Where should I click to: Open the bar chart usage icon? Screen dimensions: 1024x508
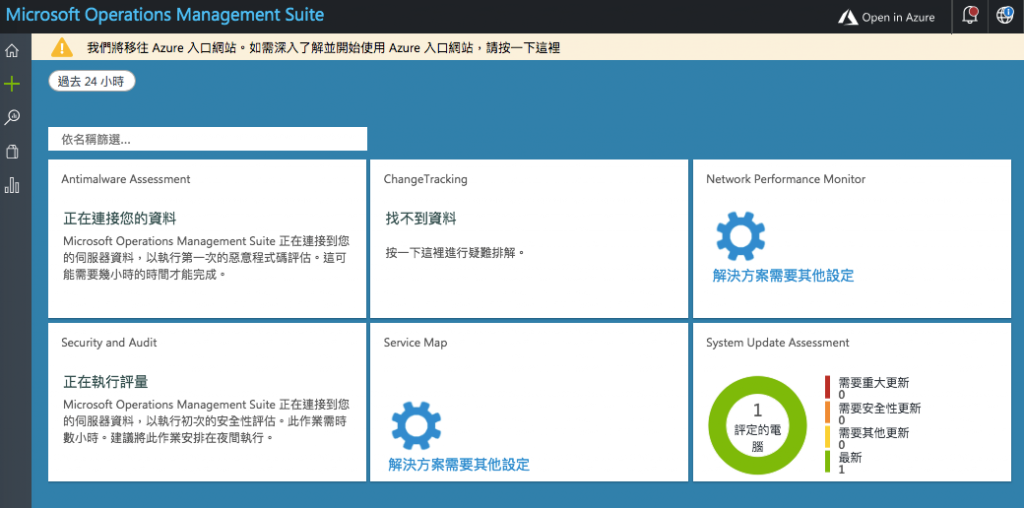[12, 185]
